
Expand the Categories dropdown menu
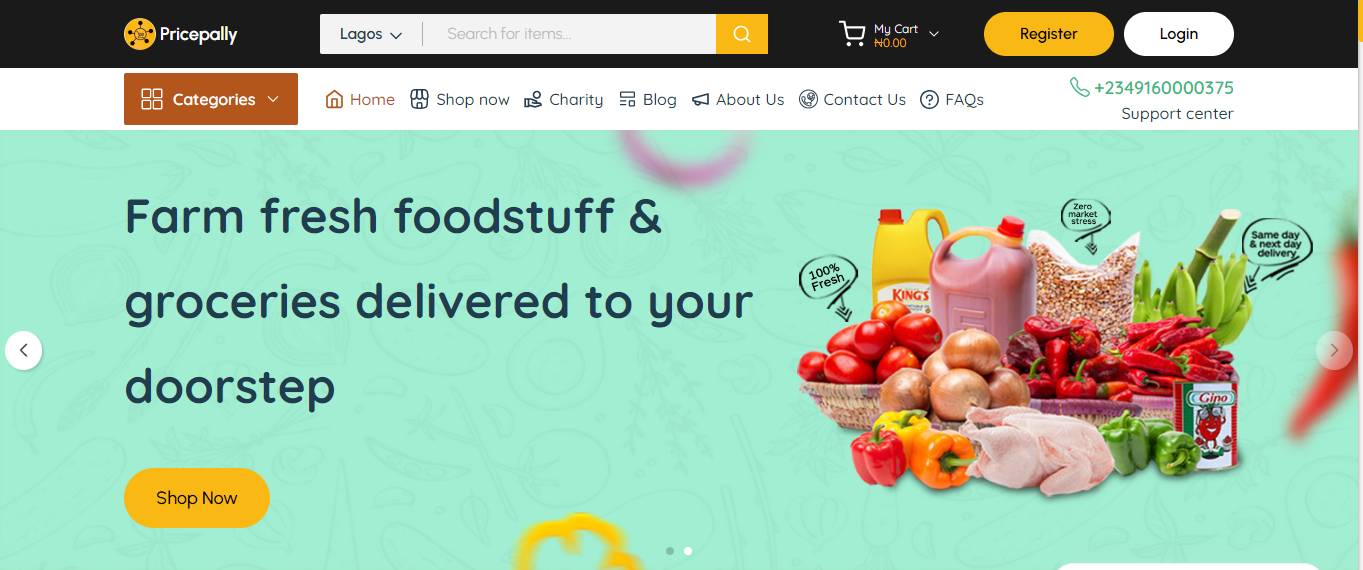(x=211, y=99)
